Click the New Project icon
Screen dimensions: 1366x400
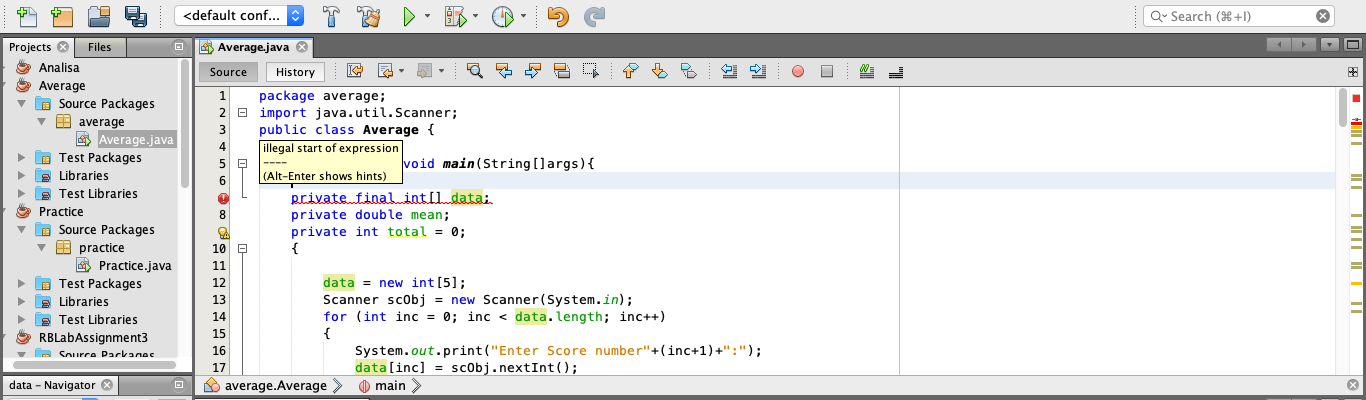click(x=62, y=16)
